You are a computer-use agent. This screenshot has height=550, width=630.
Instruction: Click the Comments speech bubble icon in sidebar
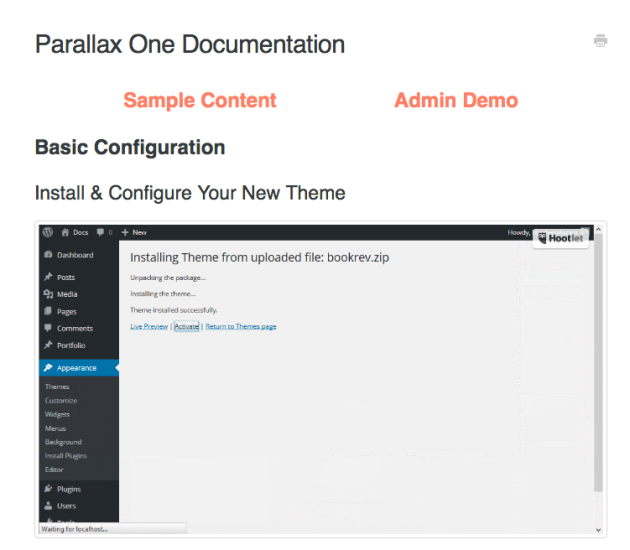[x=48, y=328]
